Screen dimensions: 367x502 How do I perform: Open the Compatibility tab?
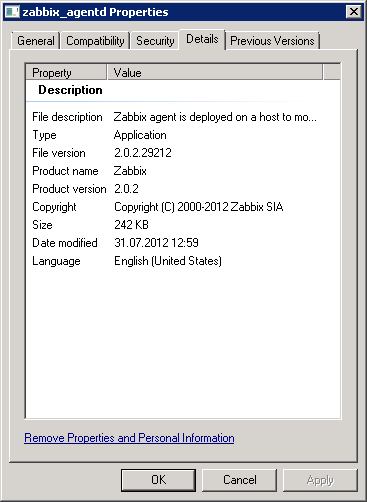point(95,41)
